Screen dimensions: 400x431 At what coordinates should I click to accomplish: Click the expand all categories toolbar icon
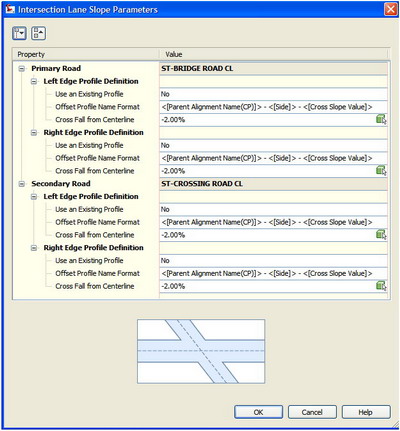point(19,33)
